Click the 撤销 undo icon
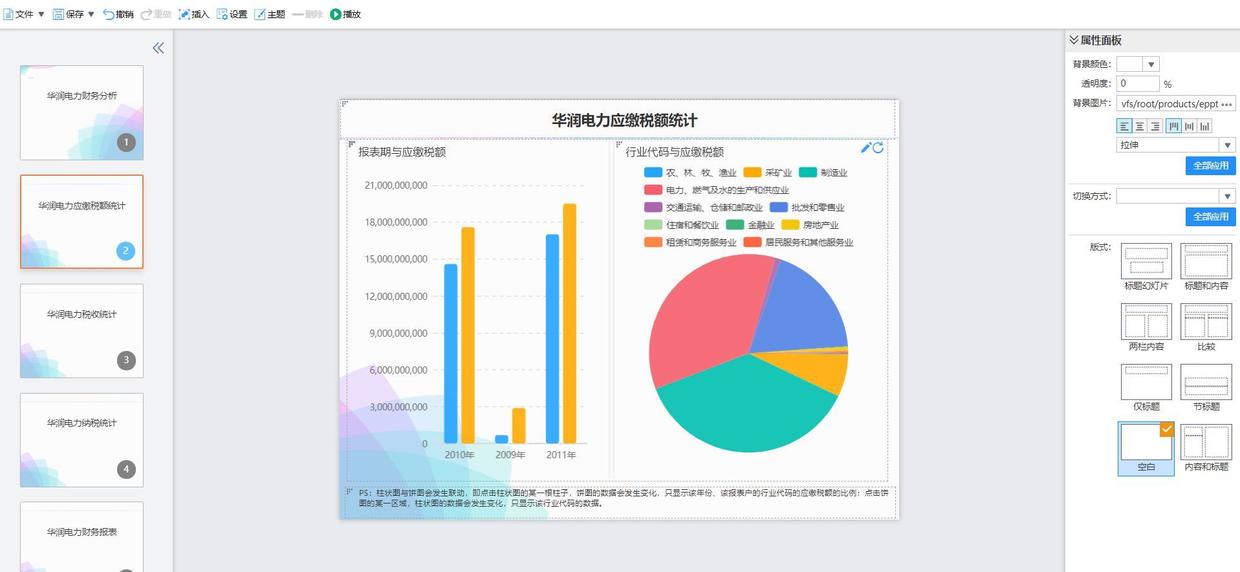Viewport: 1240px width, 572px height. (109, 14)
